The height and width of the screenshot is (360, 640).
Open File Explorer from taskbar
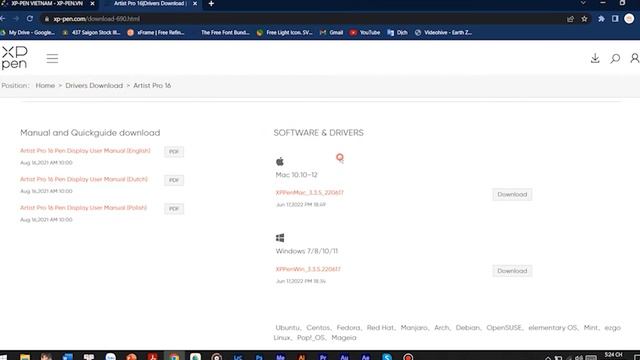(x=25, y=357)
